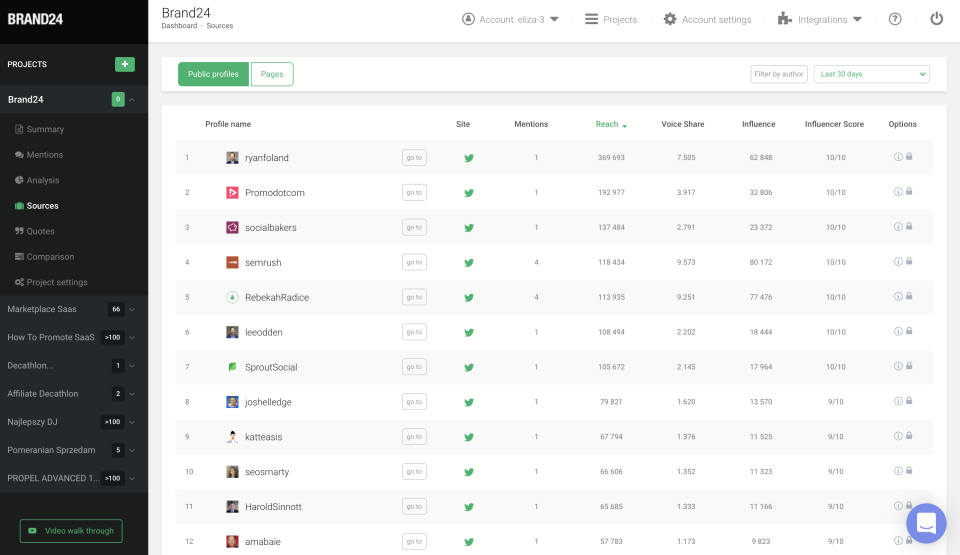Add a new project with the plus button
960x555 pixels.
point(125,64)
